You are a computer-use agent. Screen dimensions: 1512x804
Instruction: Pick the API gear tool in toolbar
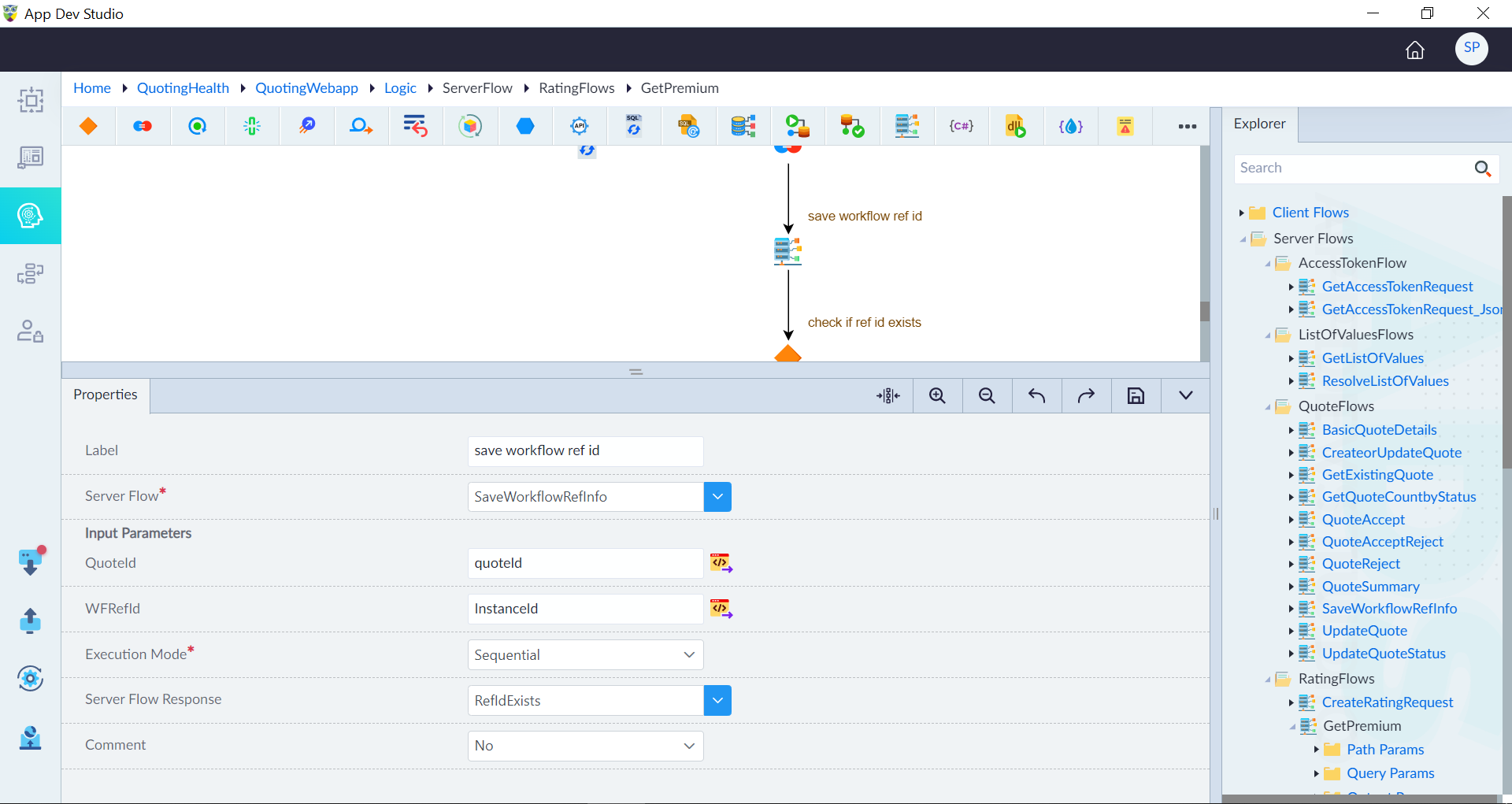580,126
